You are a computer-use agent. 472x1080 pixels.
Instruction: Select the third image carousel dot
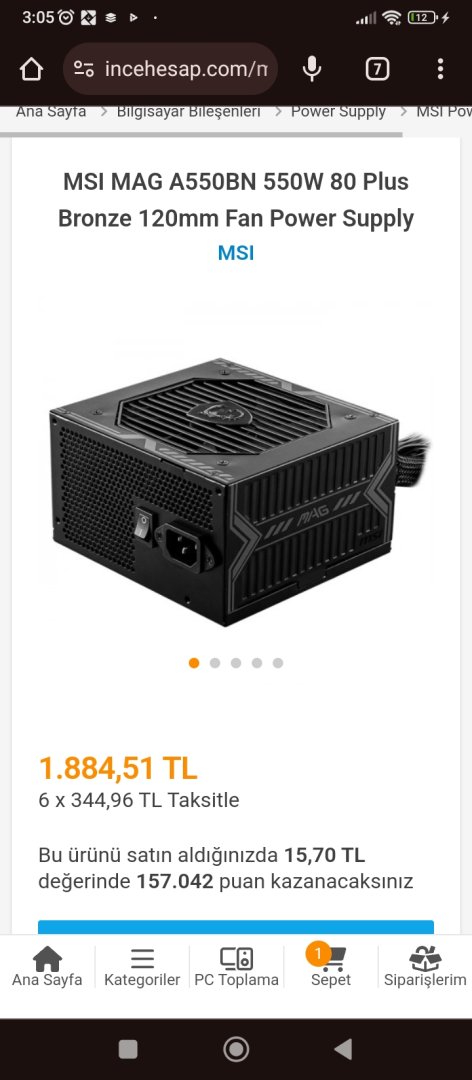click(x=236, y=663)
